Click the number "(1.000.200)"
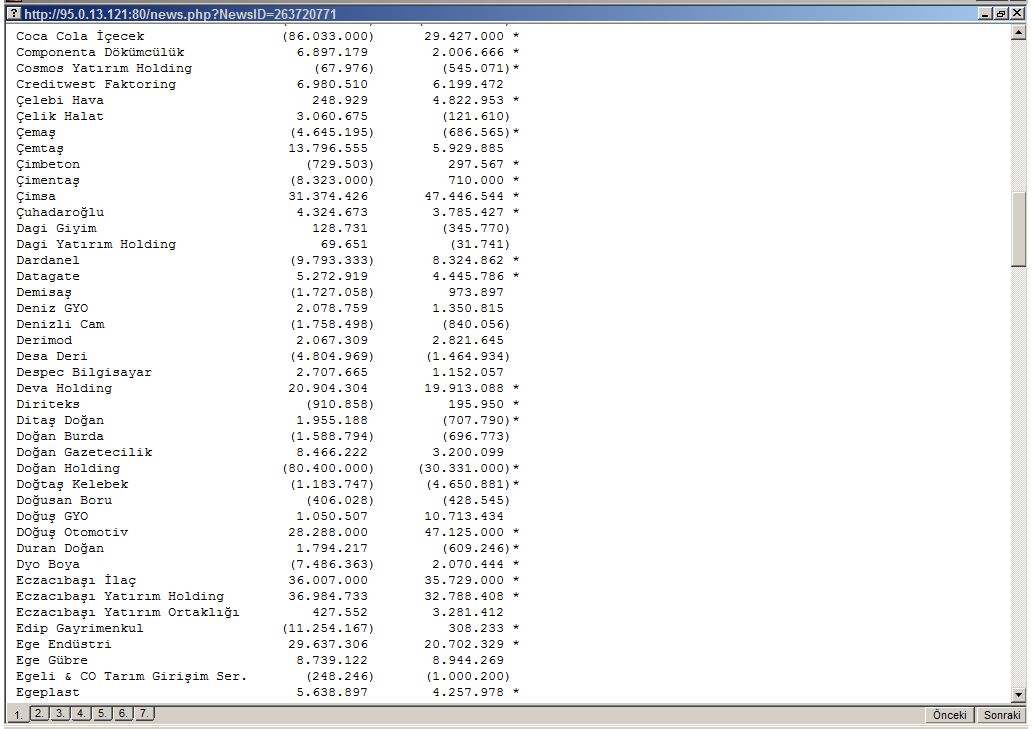This screenshot has width=1032, height=729. [468, 676]
